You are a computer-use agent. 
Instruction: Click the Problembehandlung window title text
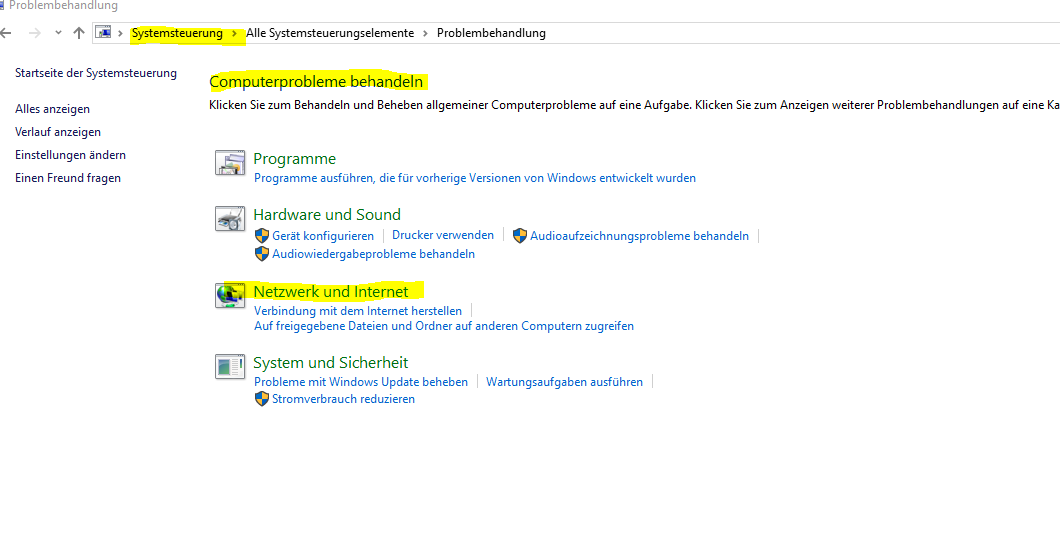coord(63,5)
